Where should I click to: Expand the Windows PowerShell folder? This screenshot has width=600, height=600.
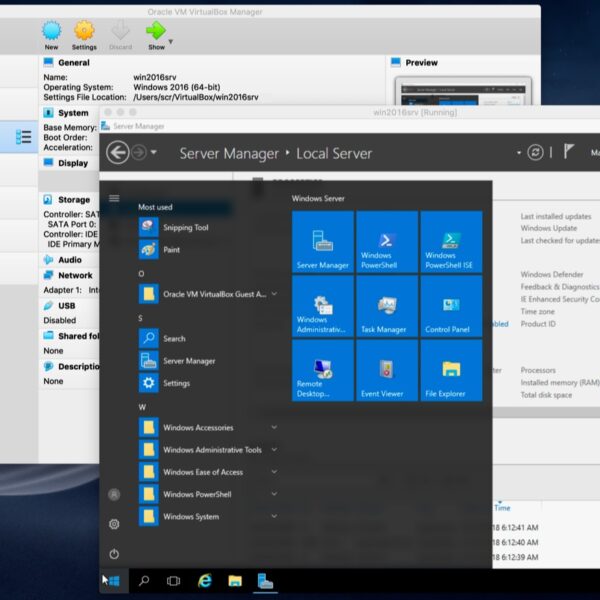point(209,494)
